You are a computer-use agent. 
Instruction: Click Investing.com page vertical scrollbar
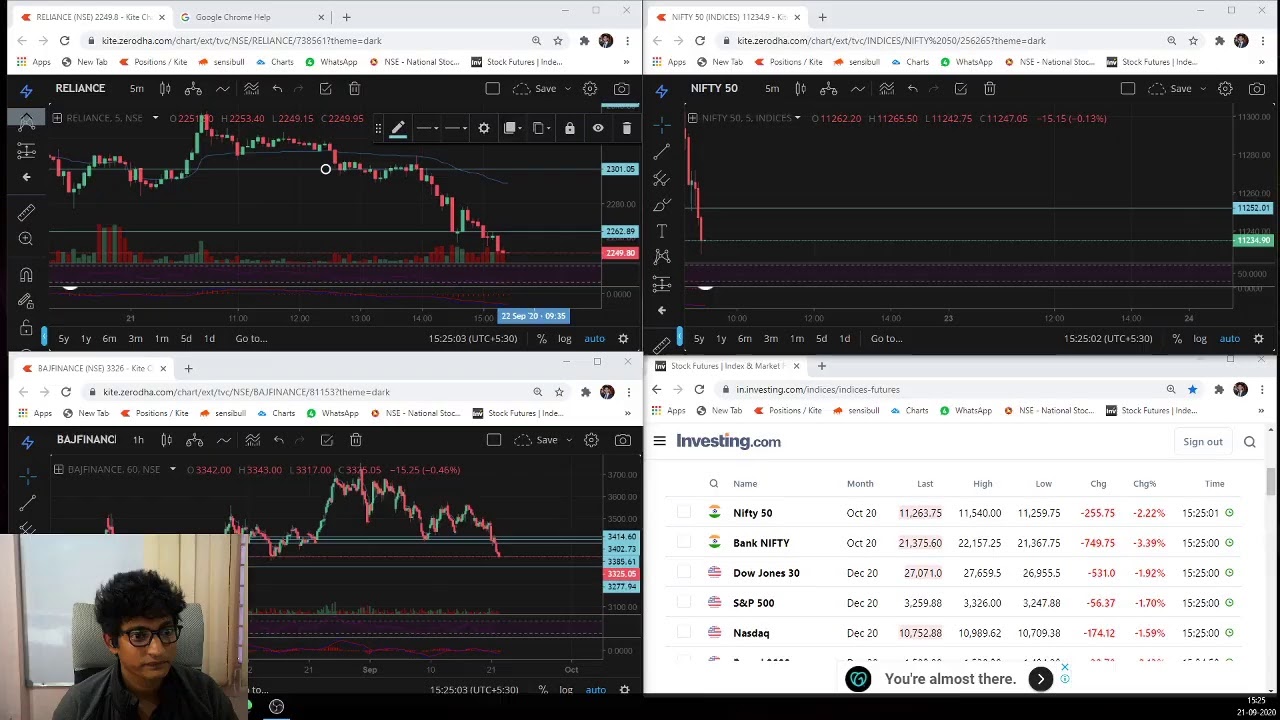pos(1271,480)
